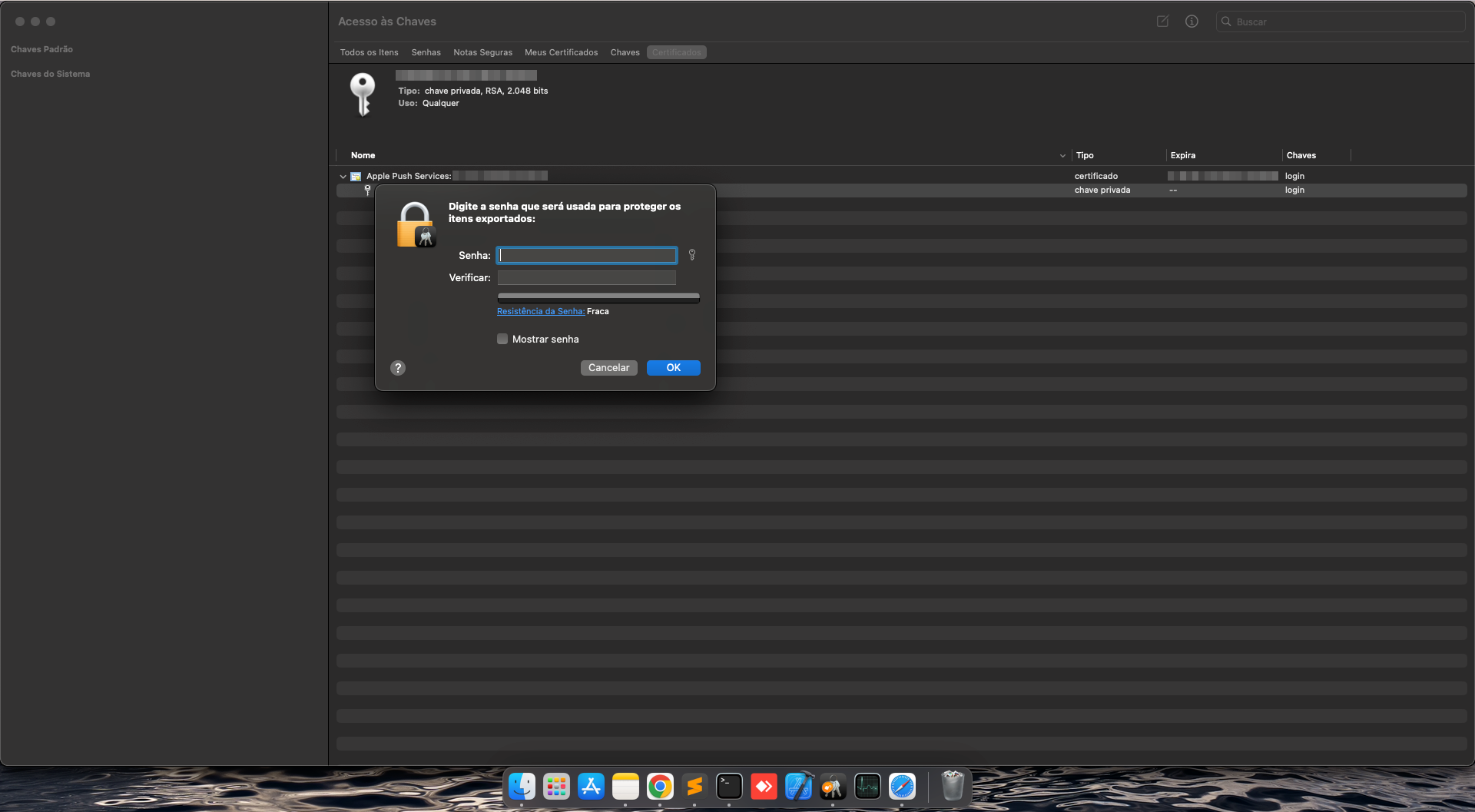Open Trash in the Dock

953,787
